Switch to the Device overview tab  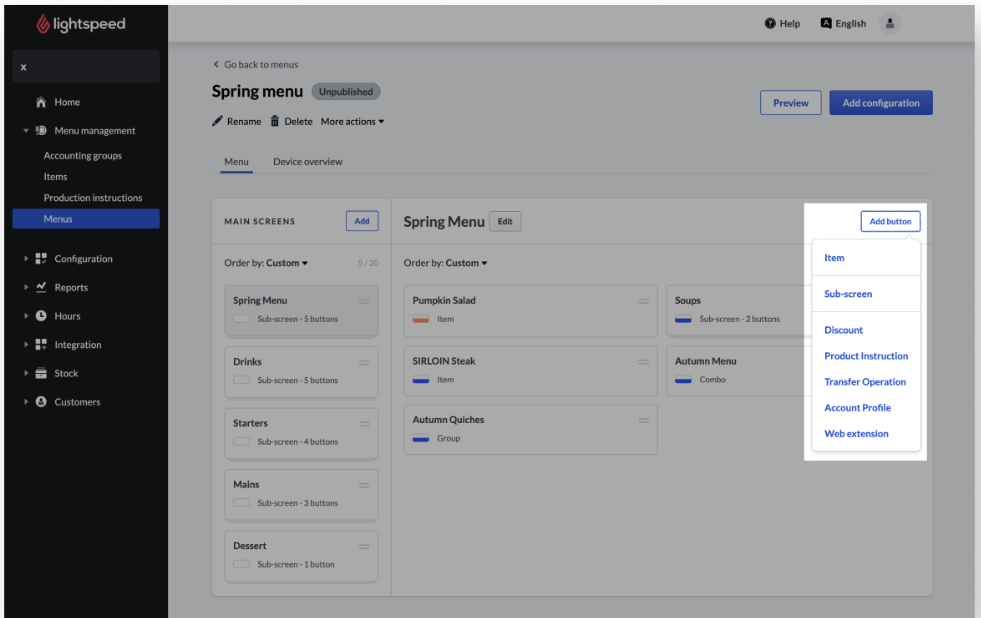(x=307, y=162)
